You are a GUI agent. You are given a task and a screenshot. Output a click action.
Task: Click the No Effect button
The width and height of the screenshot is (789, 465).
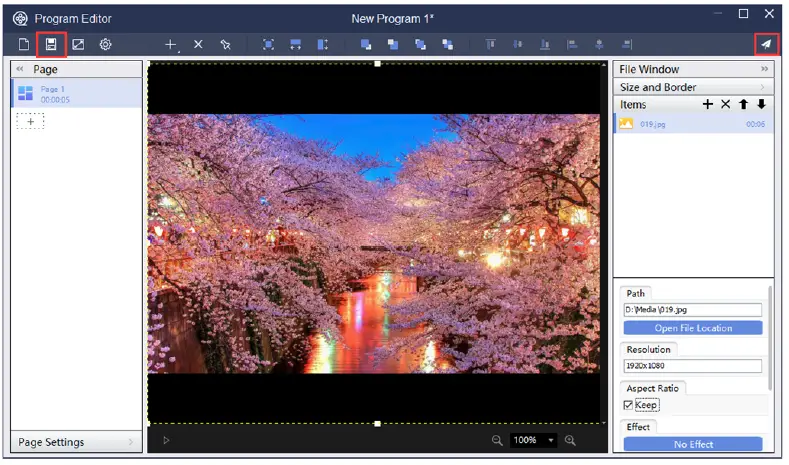(693, 444)
